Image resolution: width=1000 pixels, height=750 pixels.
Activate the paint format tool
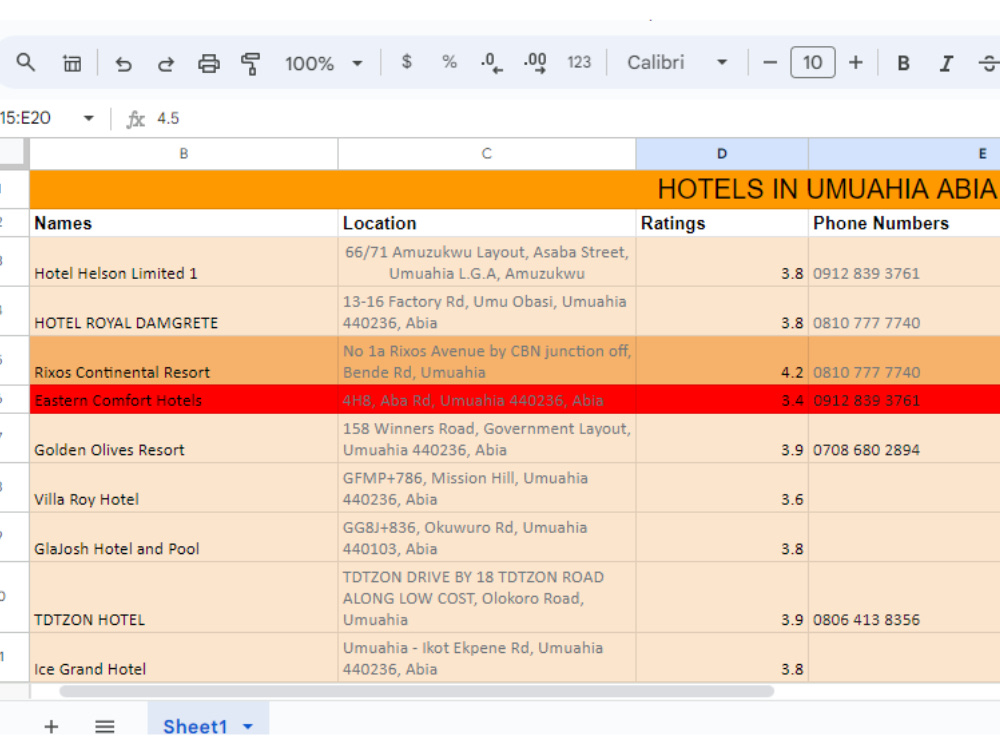click(x=251, y=63)
